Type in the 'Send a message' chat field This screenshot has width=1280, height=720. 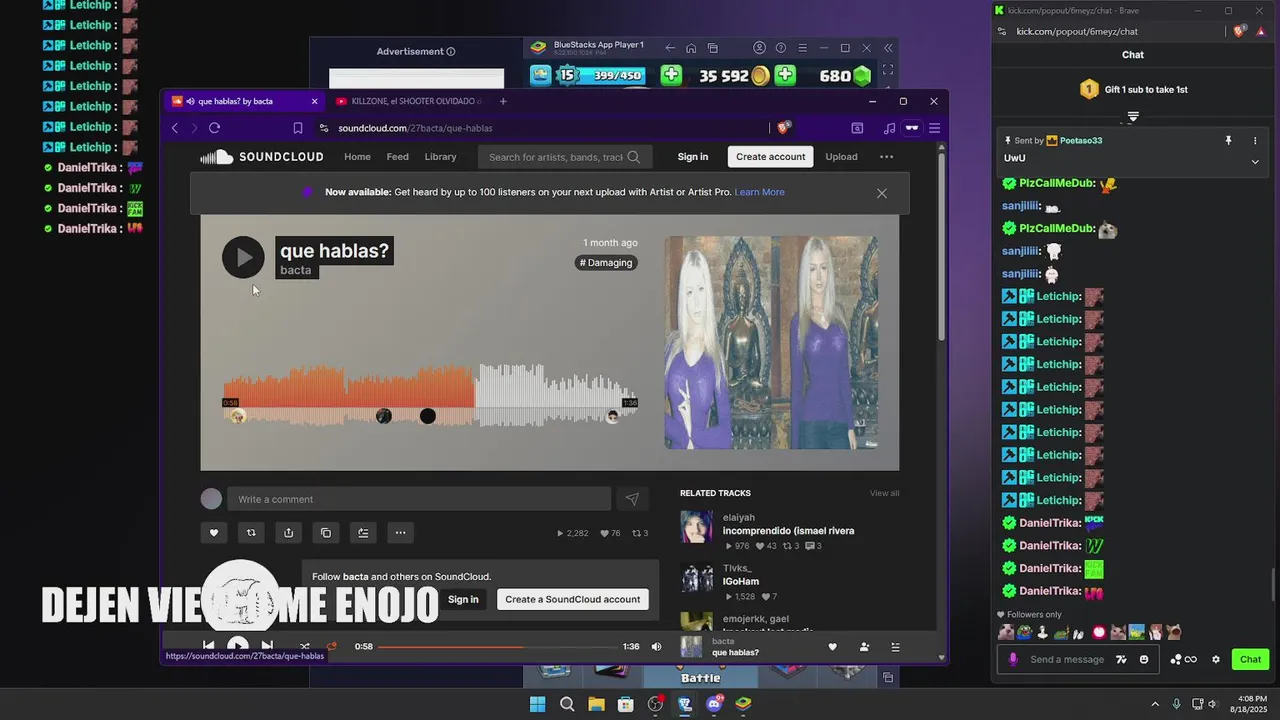(1067, 659)
